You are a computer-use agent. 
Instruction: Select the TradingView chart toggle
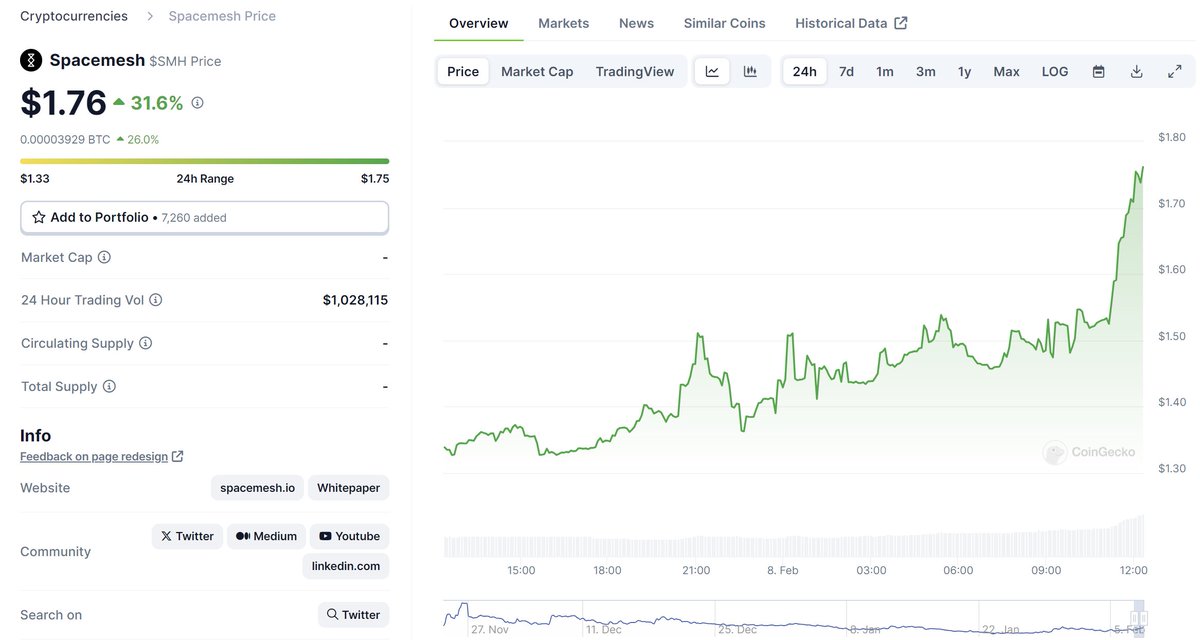click(x=635, y=71)
